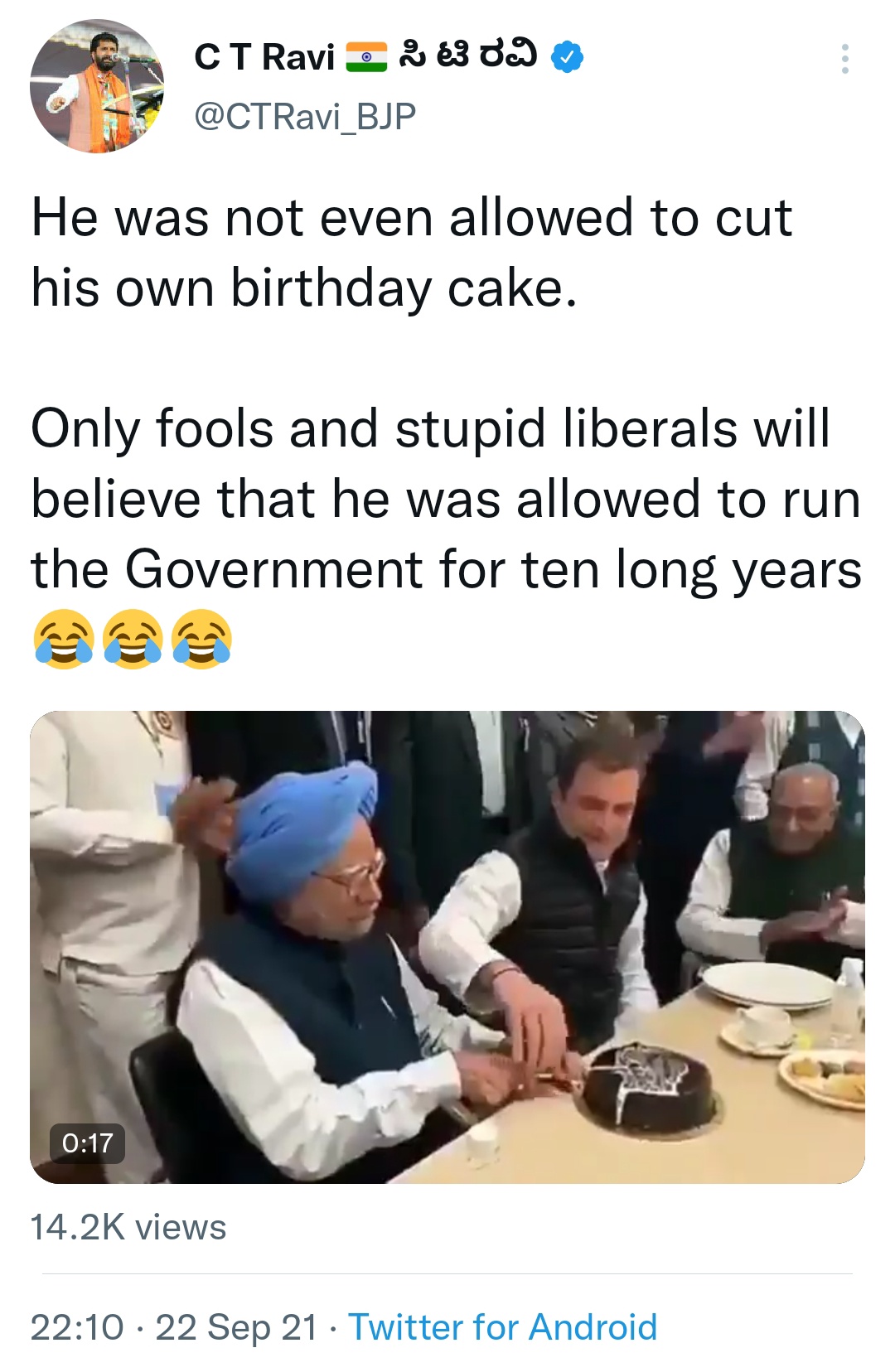The image size is (895, 1372).
Task: Click the "22 Sep 21" date
Action: pos(236,1327)
